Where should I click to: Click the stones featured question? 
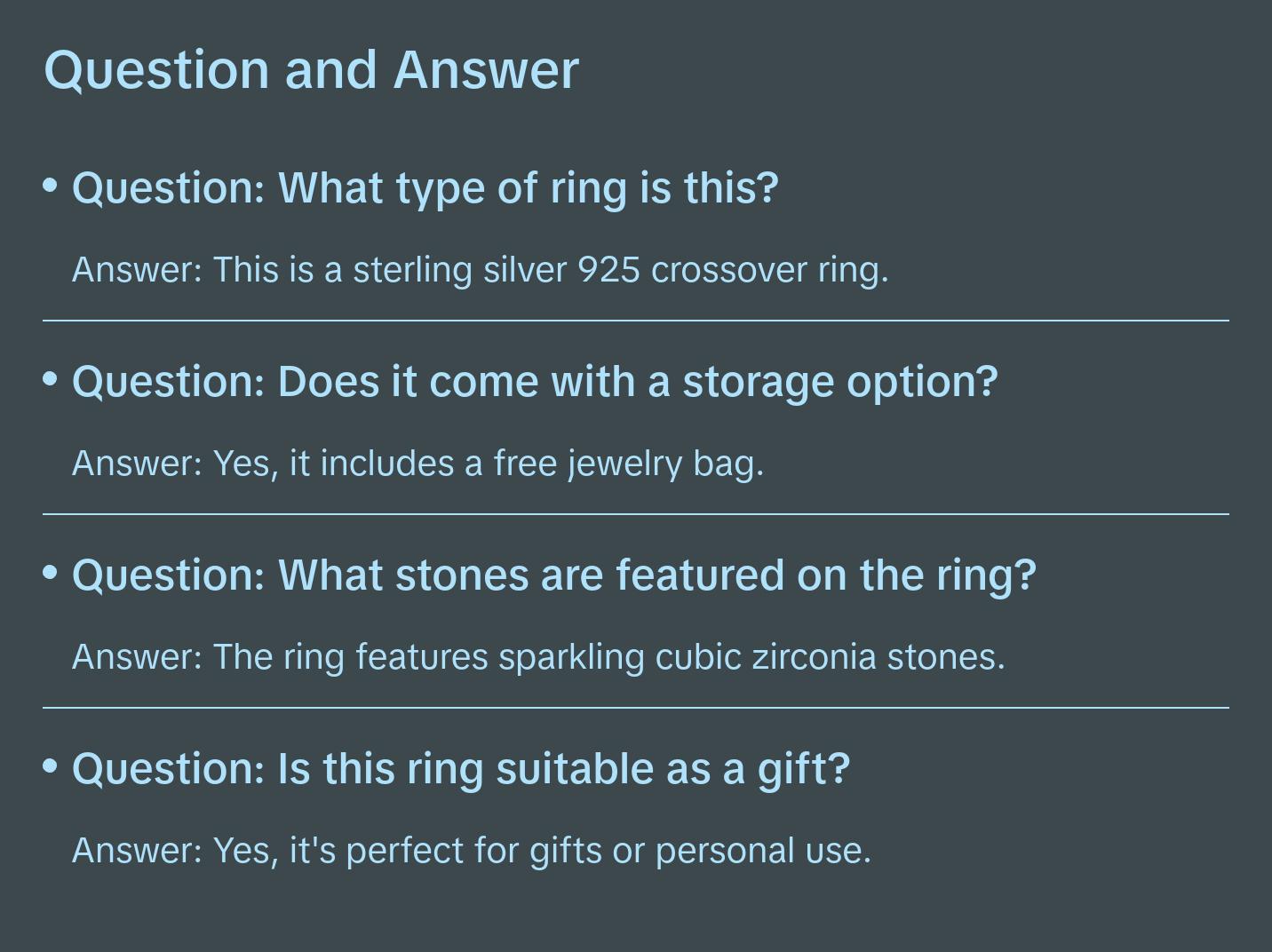[554, 575]
